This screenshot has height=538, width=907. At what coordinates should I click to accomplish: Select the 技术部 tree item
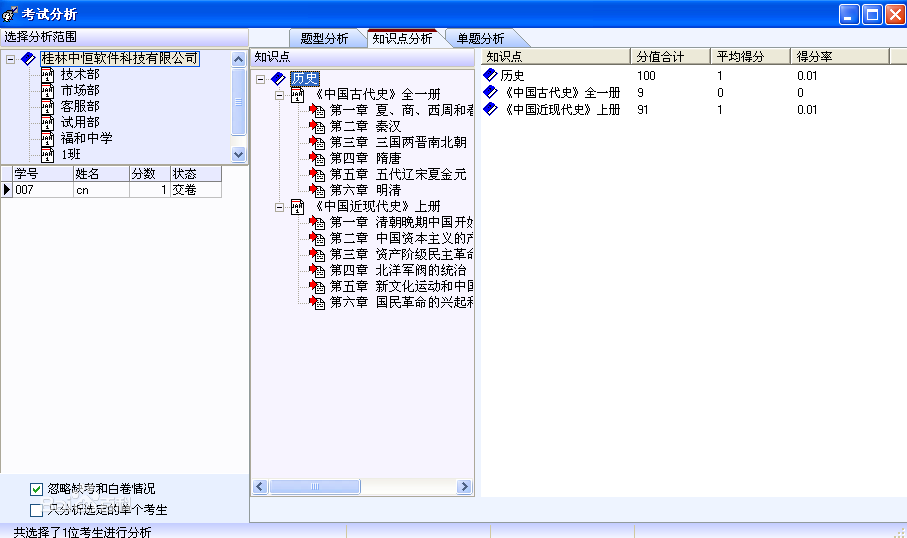point(80,75)
